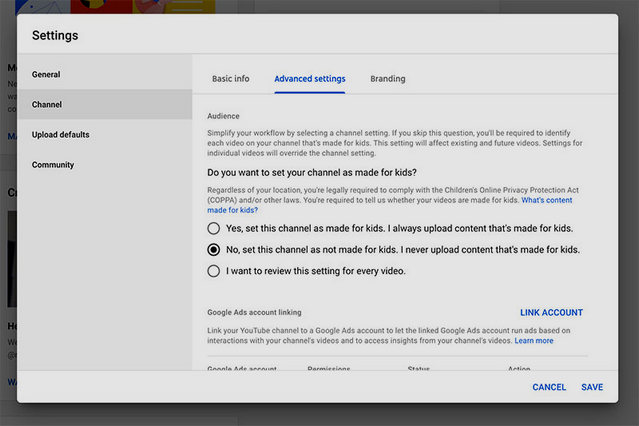This screenshot has width=639, height=426.
Task: Switch to the Branding tab
Action: click(388, 79)
